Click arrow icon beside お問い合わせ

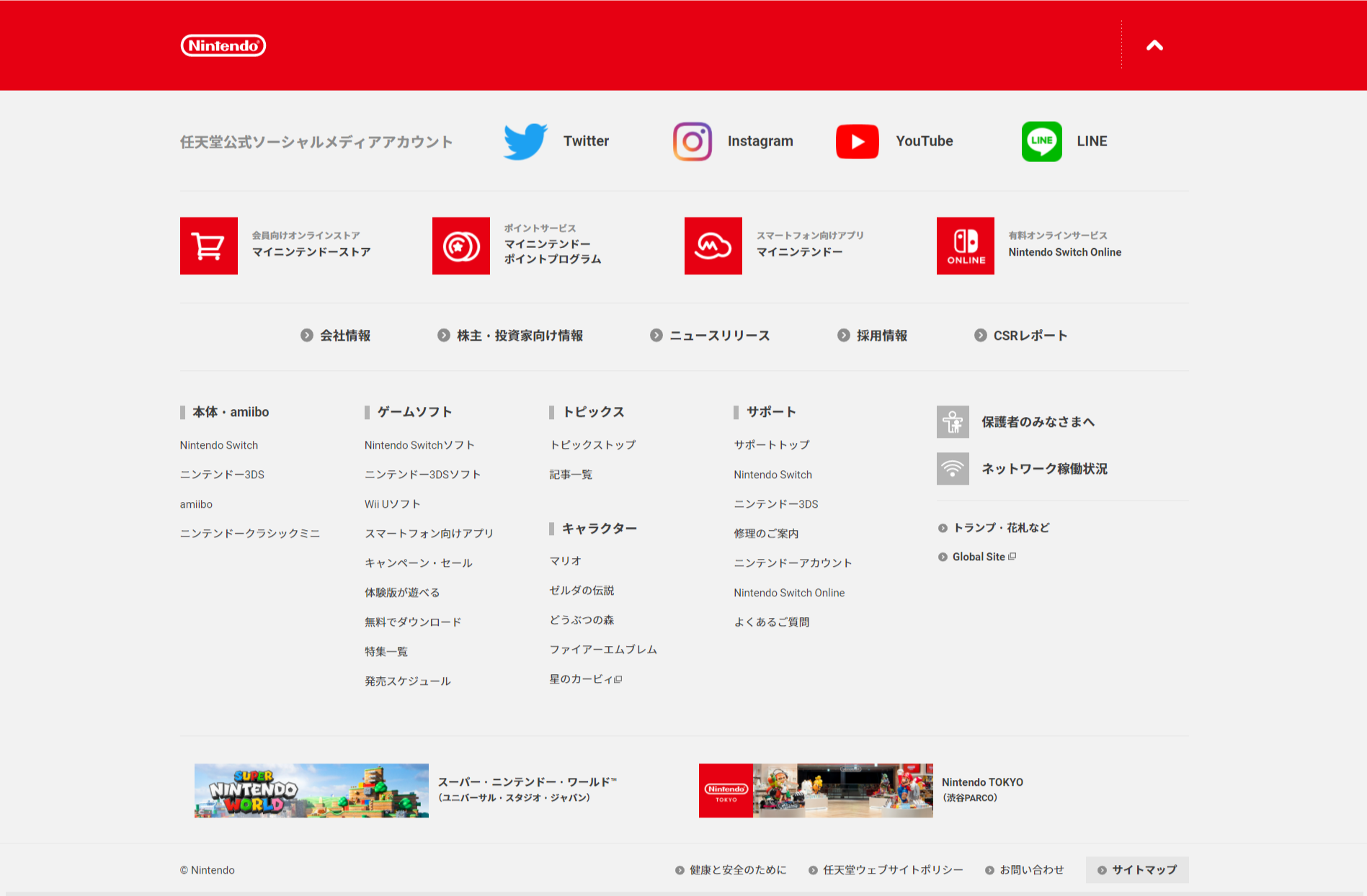pyautogui.click(x=989, y=870)
